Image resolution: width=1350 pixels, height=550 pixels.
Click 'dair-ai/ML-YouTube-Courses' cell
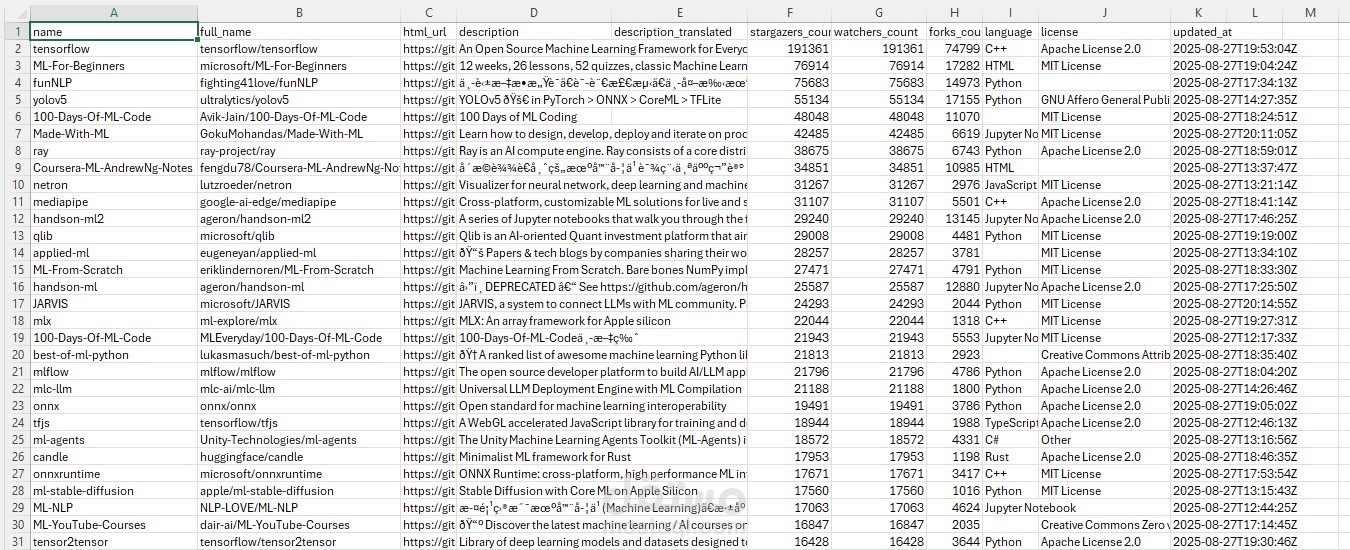pyautogui.click(x=299, y=525)
